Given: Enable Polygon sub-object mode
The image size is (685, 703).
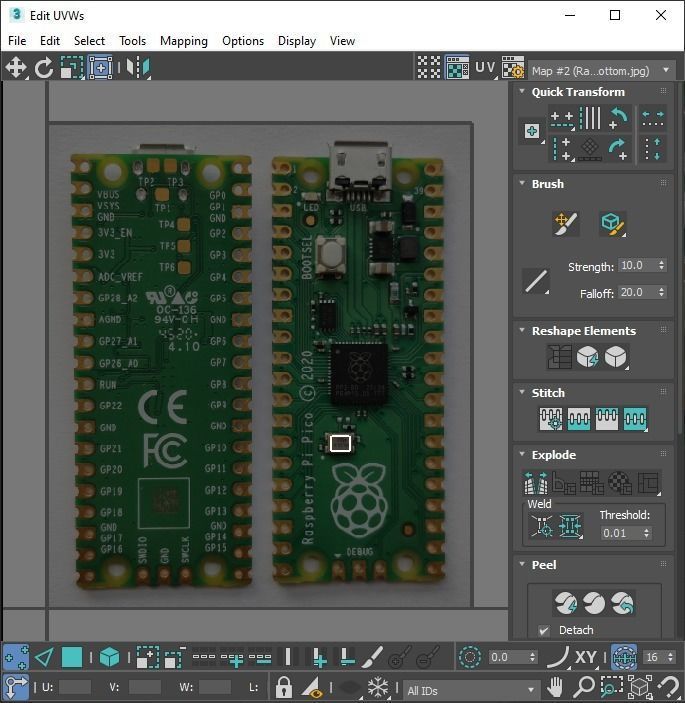Looking at the screenshot, I should pos(72,658).
